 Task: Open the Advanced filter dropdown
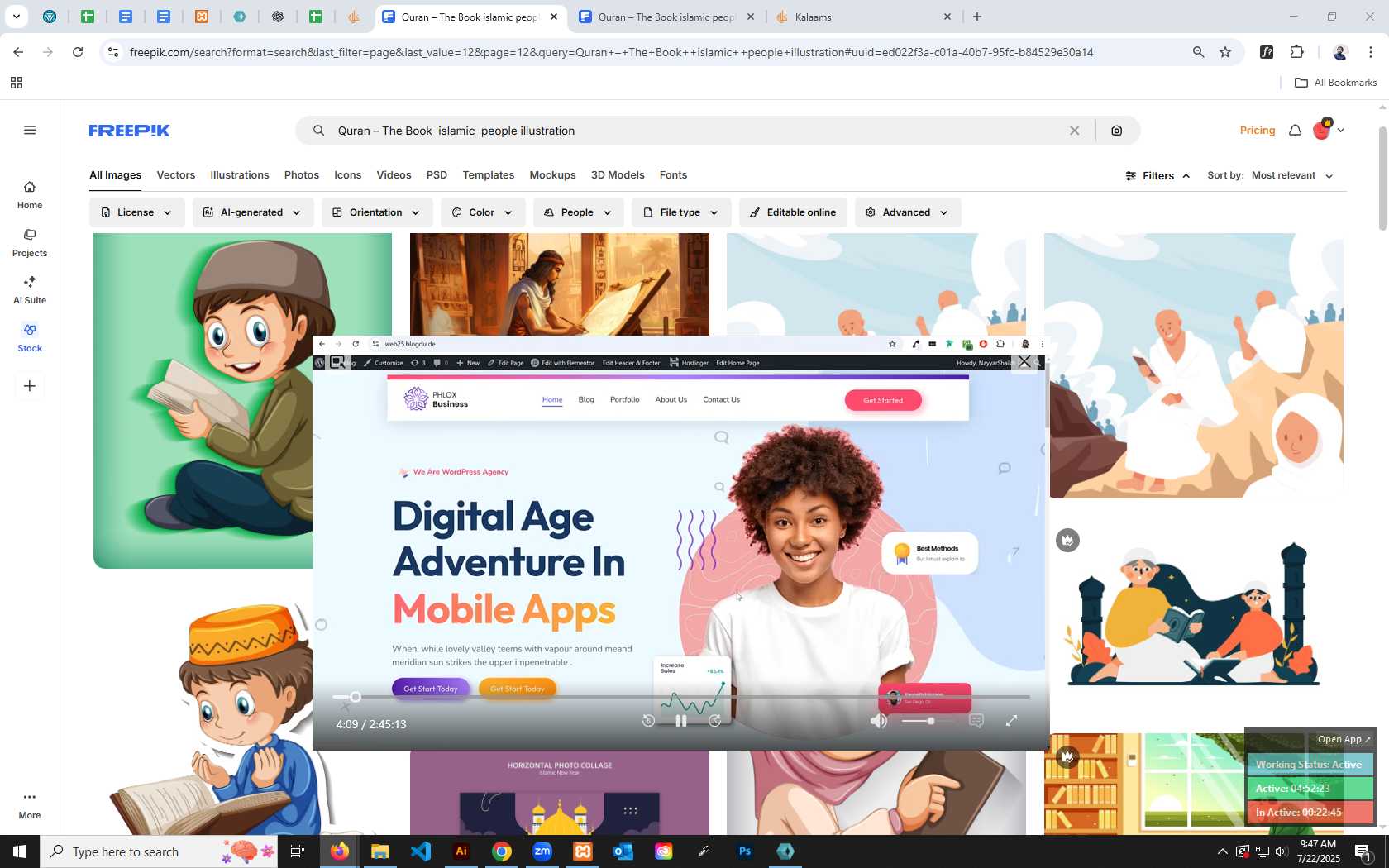(x=908, y=212)
